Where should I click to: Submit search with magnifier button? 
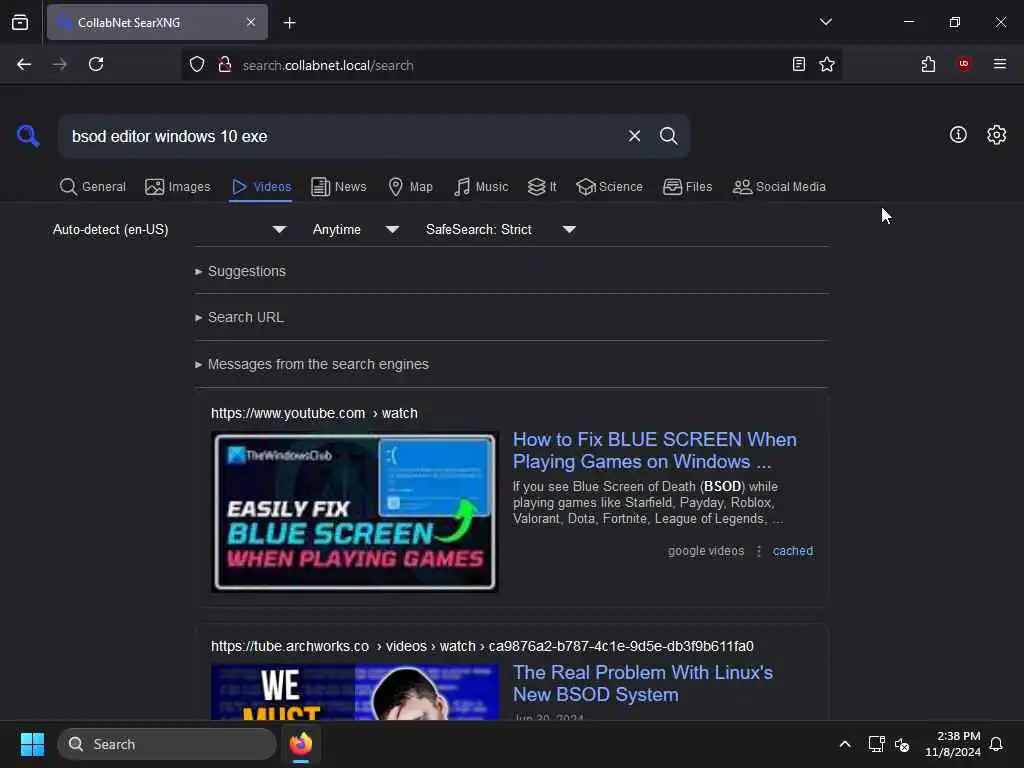(668, 136)
